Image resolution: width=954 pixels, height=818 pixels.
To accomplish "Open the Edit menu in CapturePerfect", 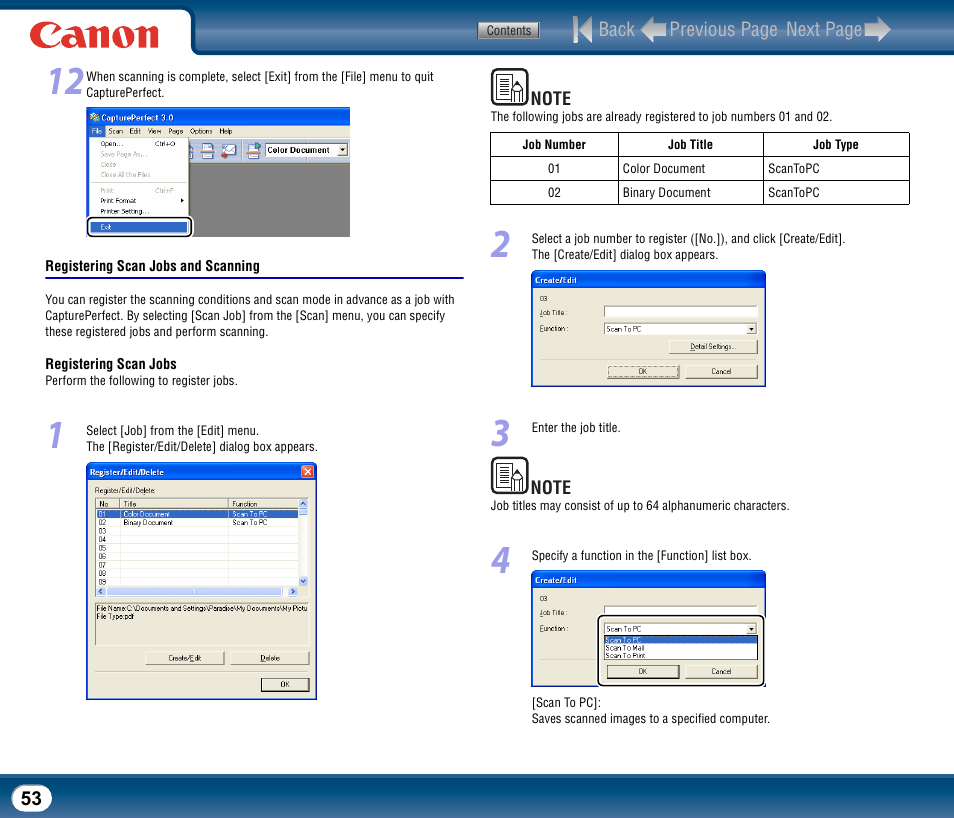I will coord(134,131).
